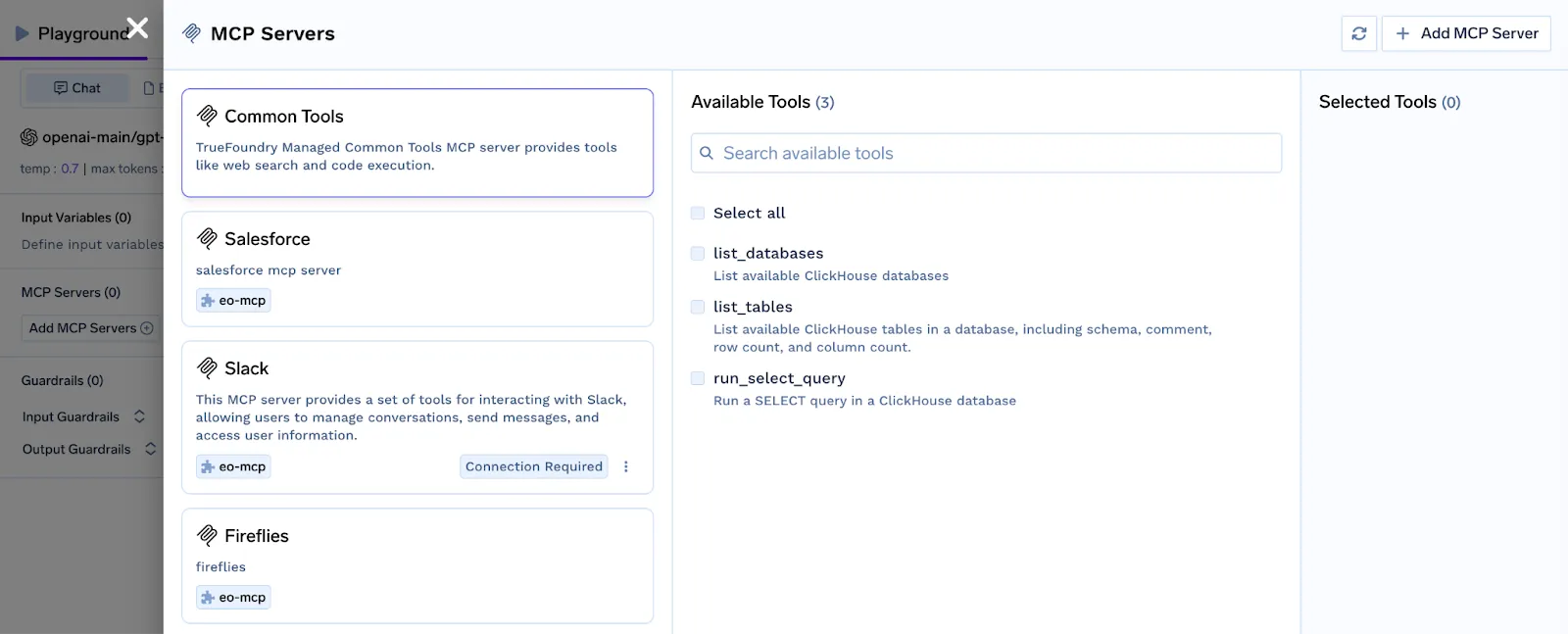Click the temp value 0.7

coord(70,169)
